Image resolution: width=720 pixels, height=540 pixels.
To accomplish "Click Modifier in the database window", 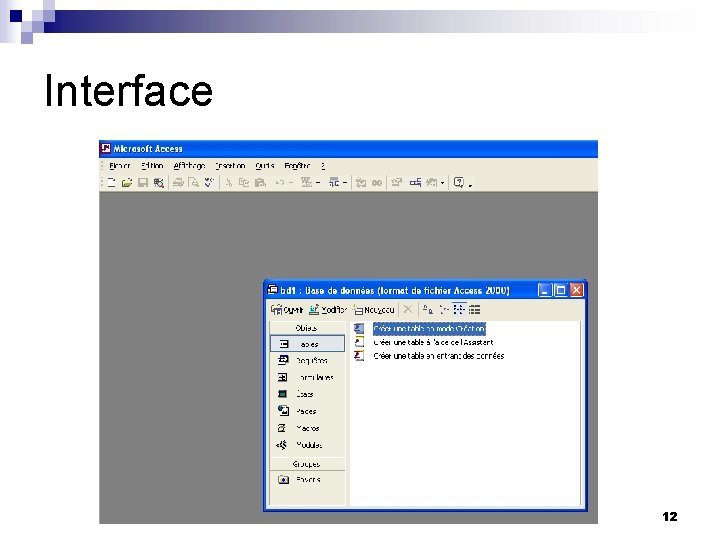I will tap(328, 310).
